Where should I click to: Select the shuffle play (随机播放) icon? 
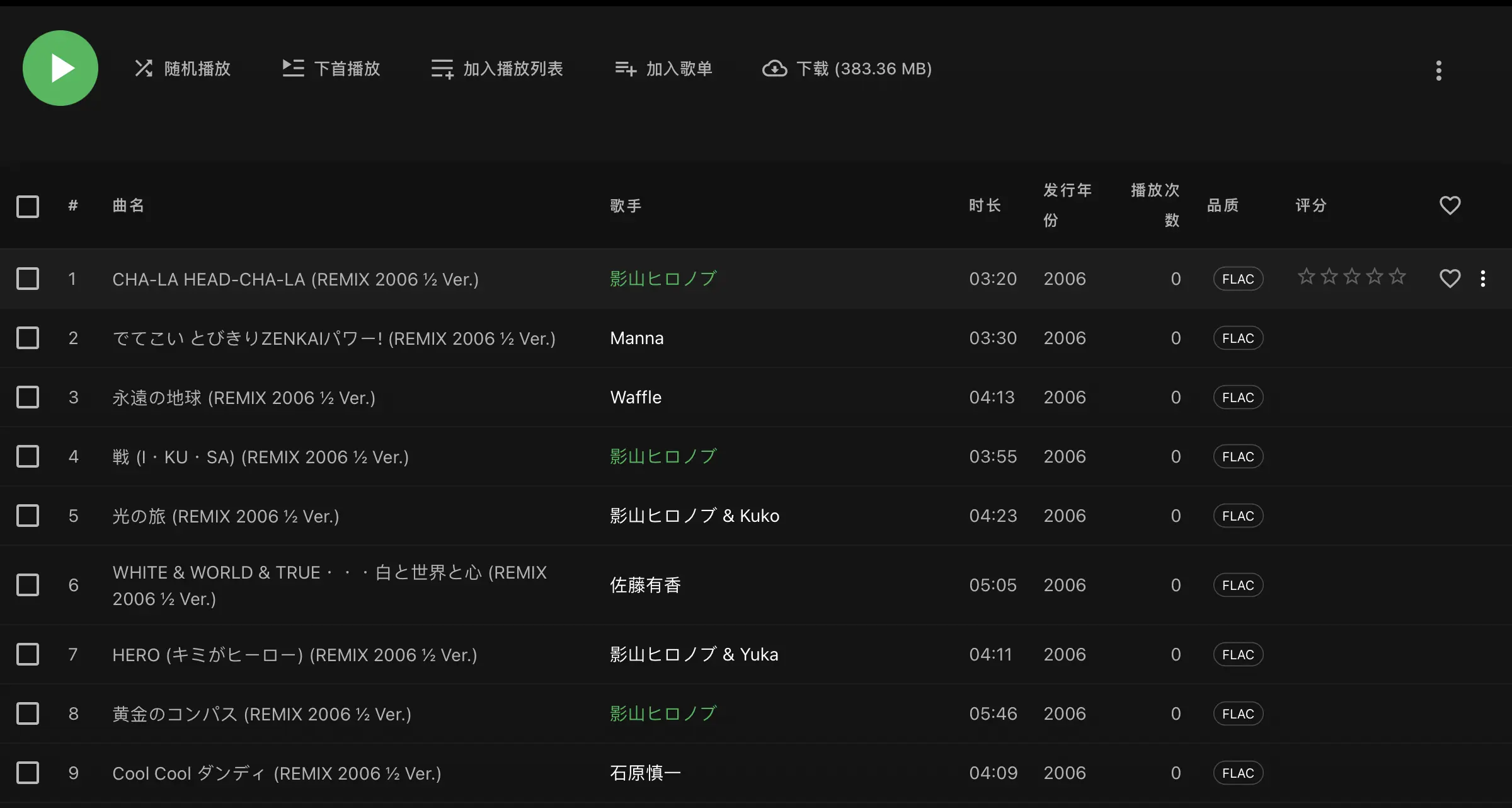point(144,68)
